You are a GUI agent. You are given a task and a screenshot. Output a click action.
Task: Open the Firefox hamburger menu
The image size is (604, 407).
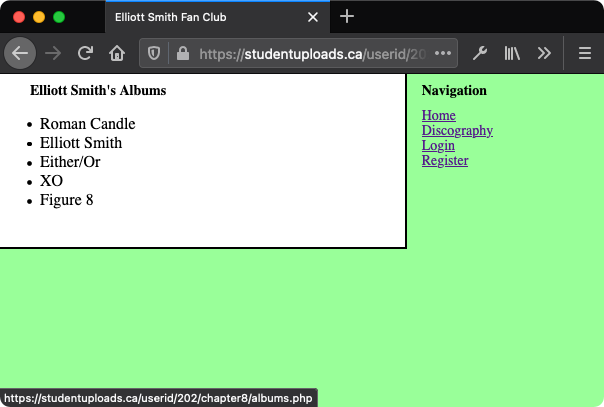(x=585, y=53)
